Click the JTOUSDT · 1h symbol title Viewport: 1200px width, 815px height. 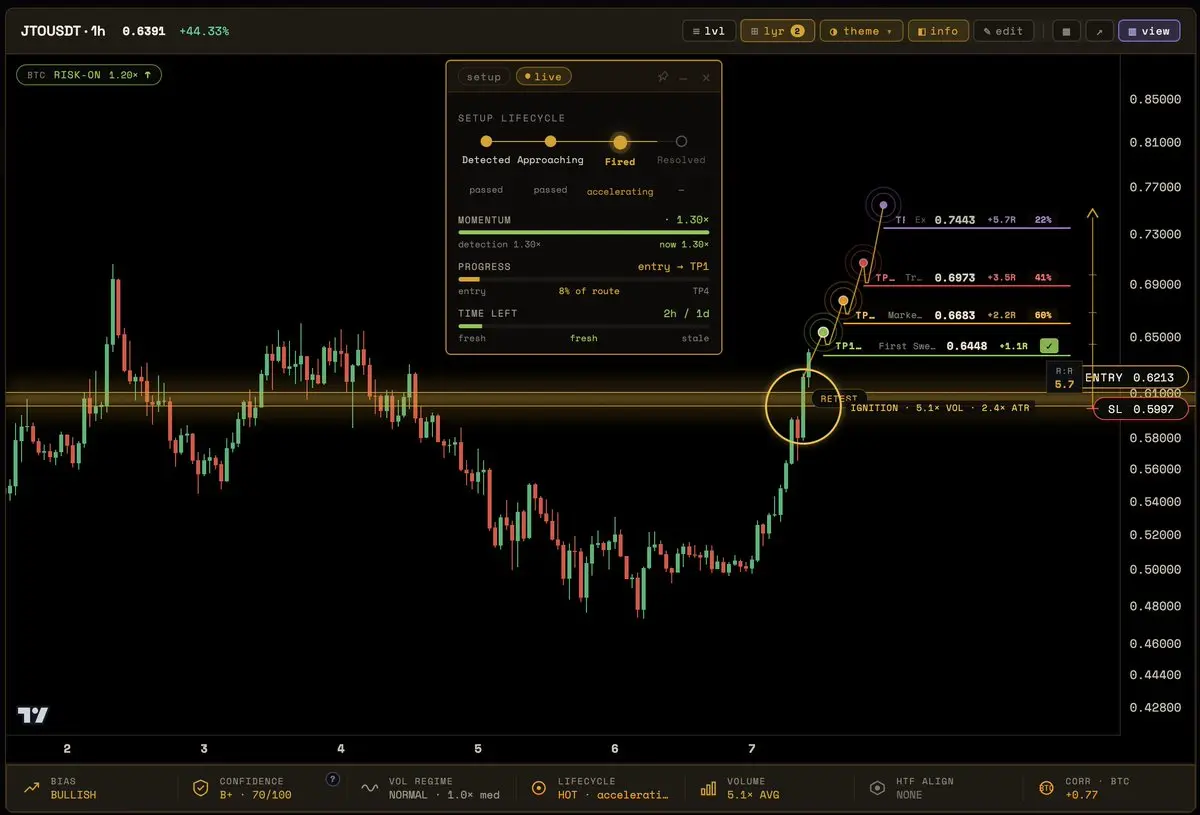pyautogui.click(x=63, y=31)
